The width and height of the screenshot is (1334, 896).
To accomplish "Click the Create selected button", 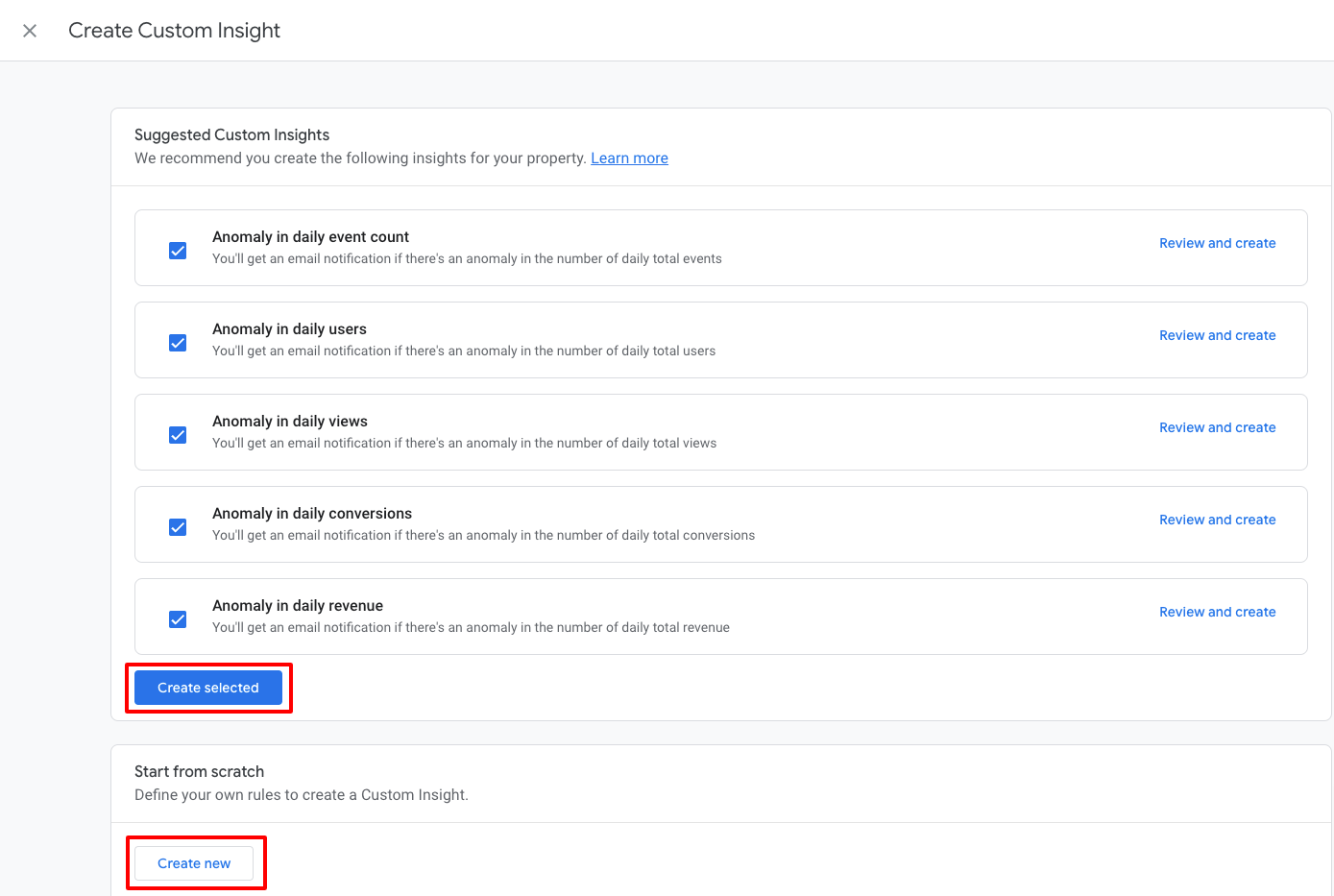I will coord(208,688).
